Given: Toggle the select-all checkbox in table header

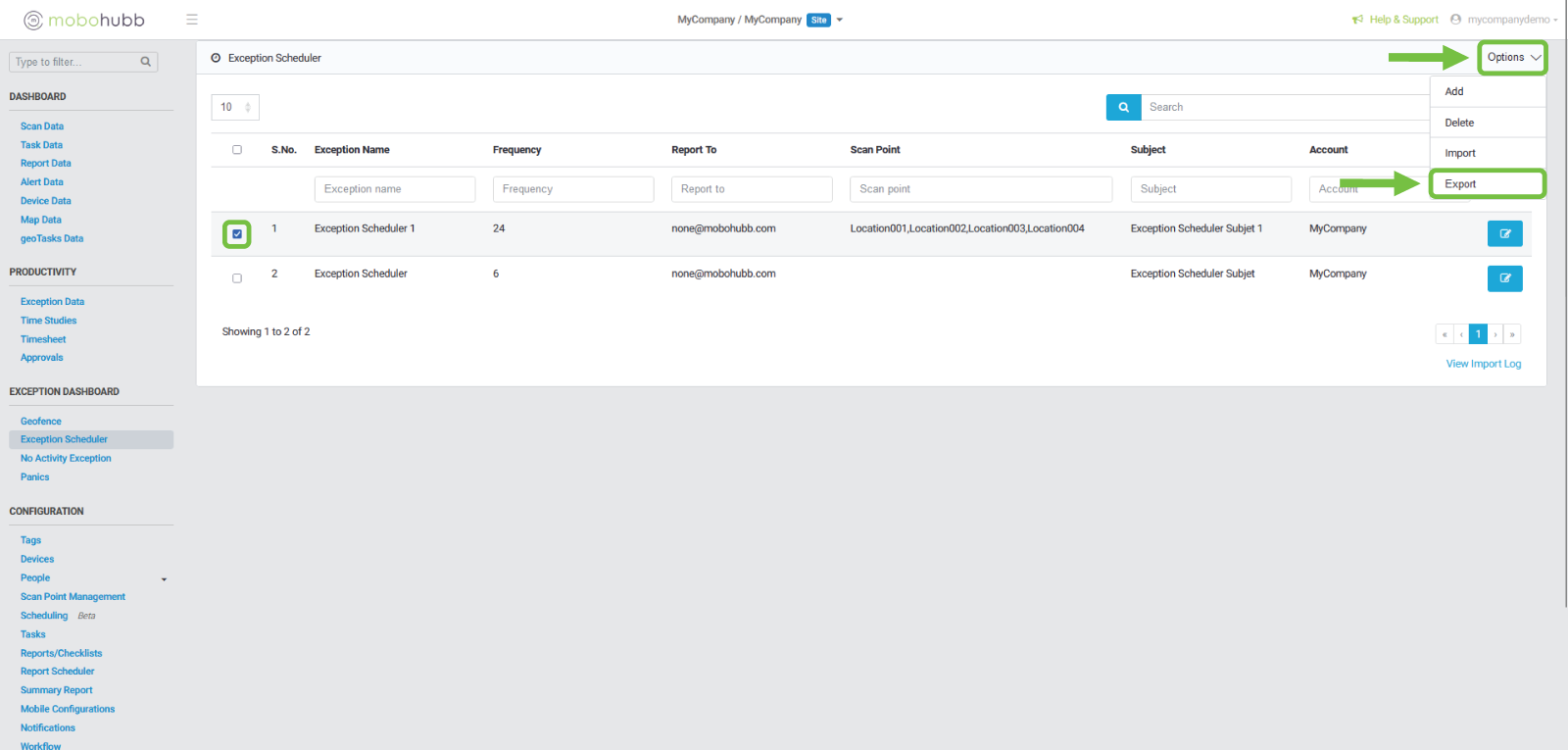Looking at the screenshot, I should [x=237, y=150].
